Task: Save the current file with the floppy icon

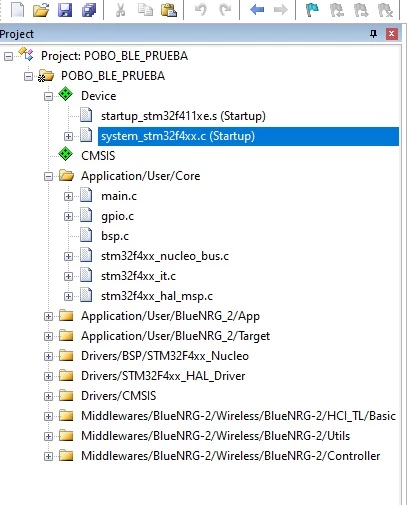Action: 65,10
